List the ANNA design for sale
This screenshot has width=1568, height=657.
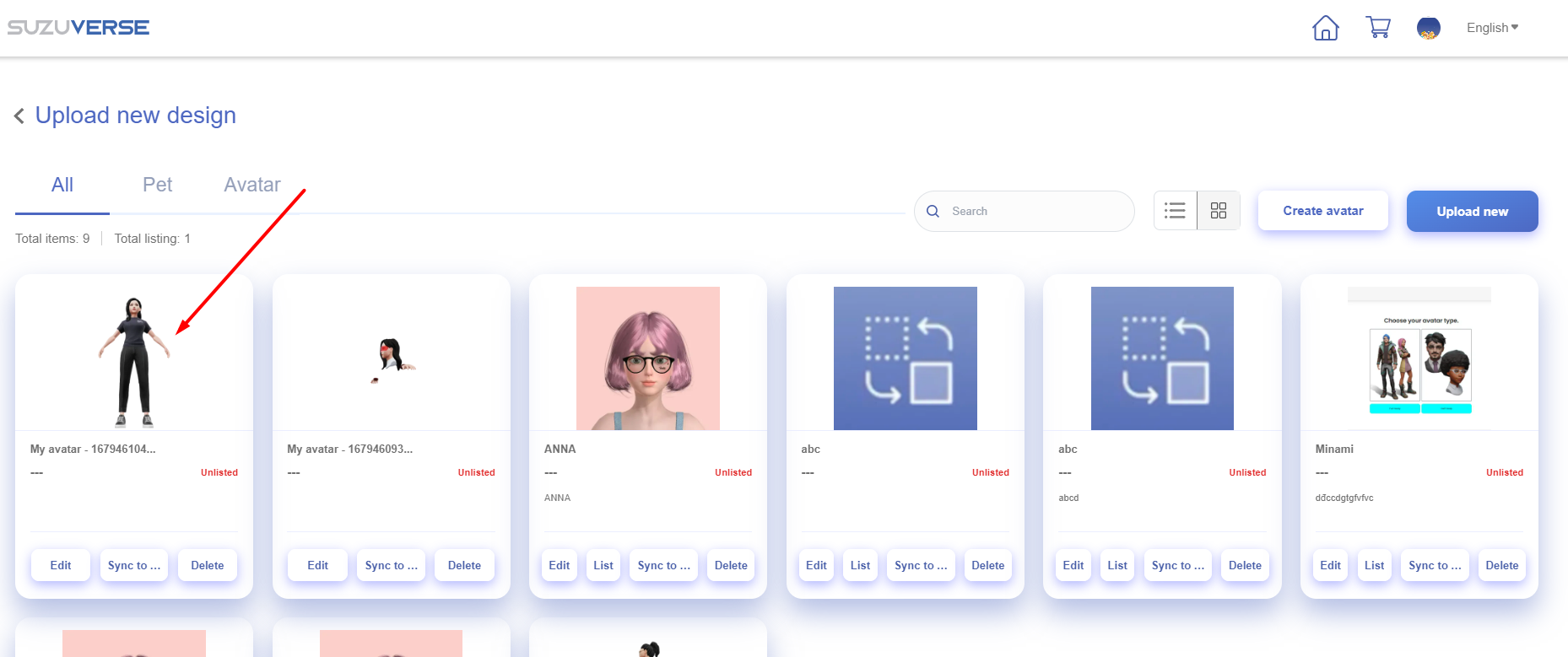click(603, 565)
